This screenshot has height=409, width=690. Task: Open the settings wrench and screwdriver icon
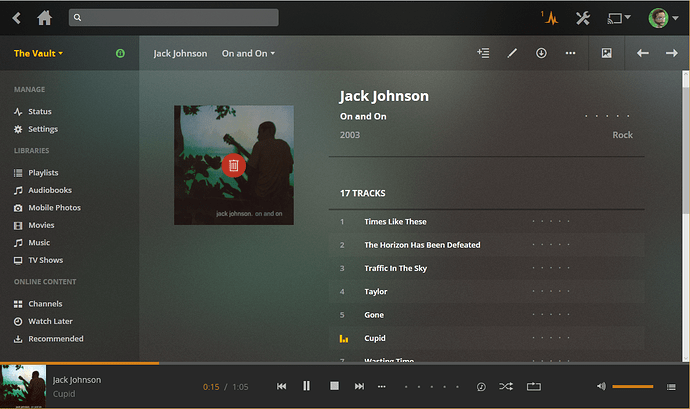click(583, 18)
